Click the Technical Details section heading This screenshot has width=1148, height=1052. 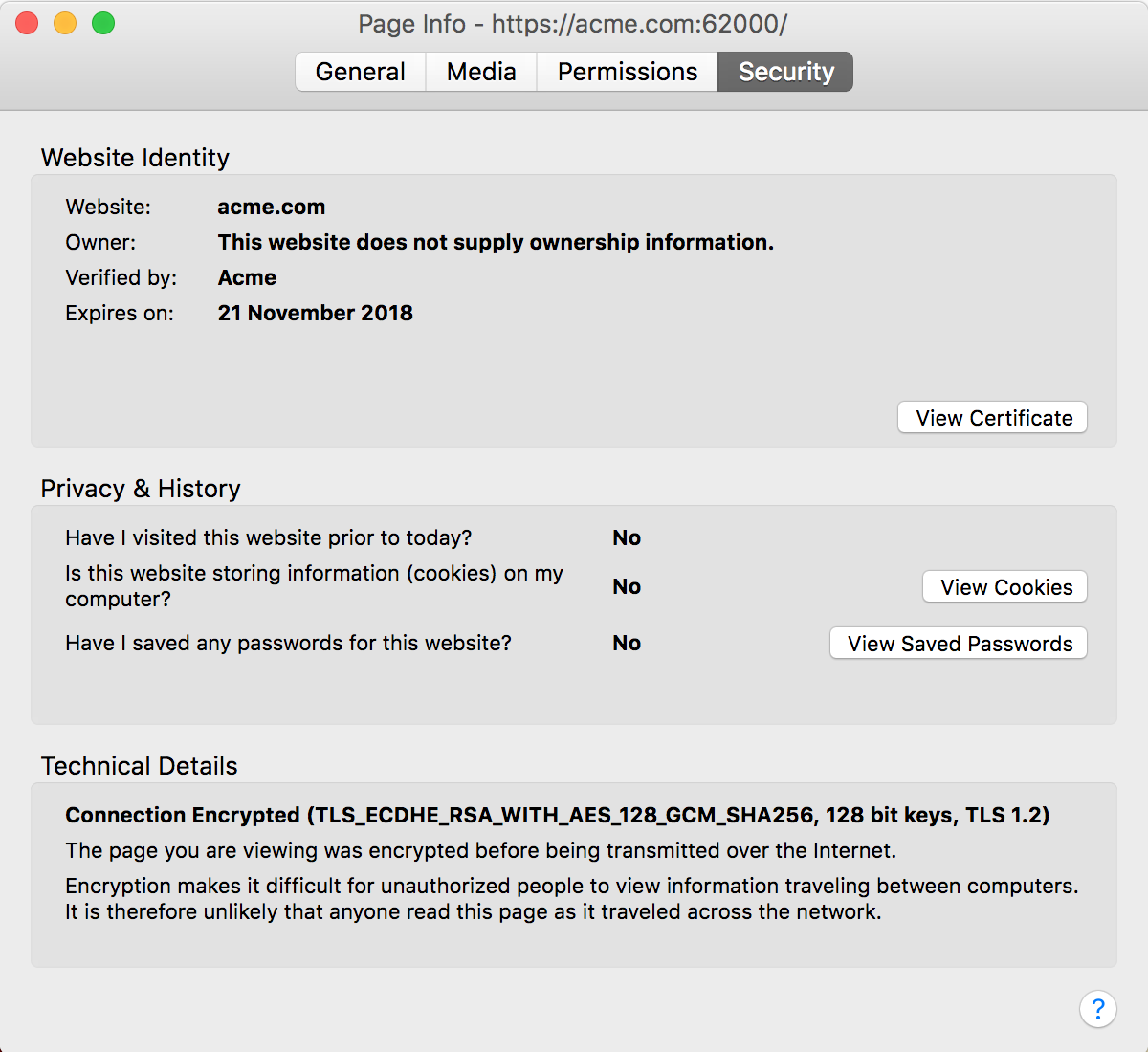click(139, 766)
